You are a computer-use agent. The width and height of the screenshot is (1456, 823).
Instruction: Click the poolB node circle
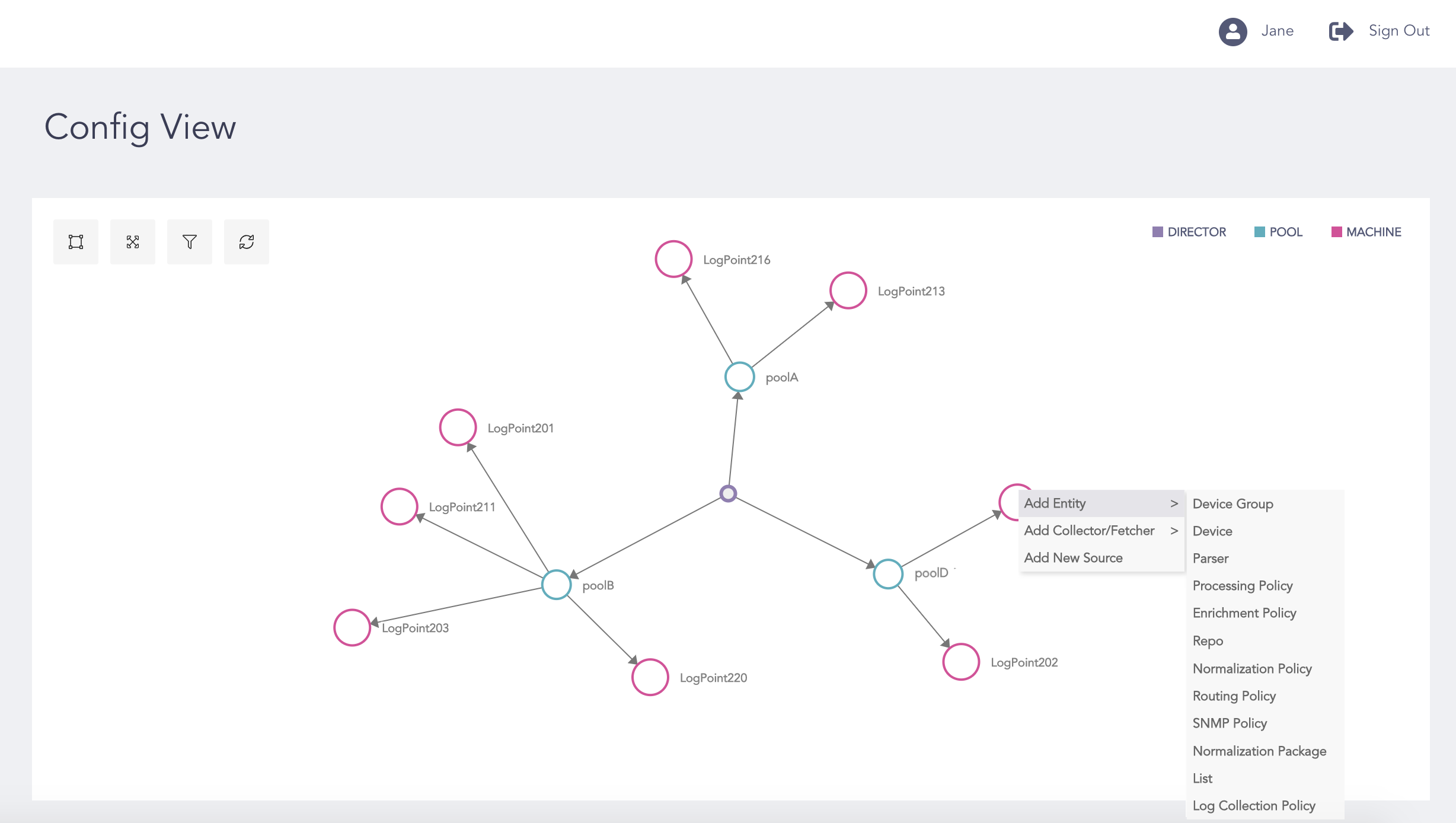coord(556,585)
